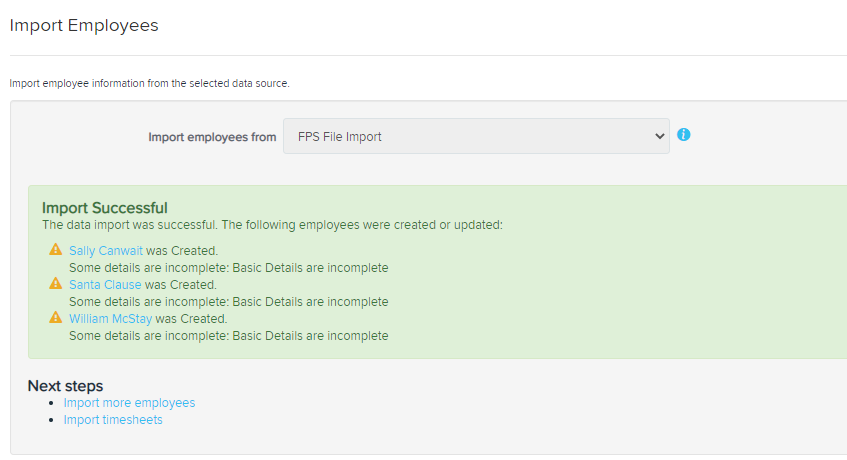847x460 pixels.
Task: Open the FPS File Import dropdown
Action: 476,136
